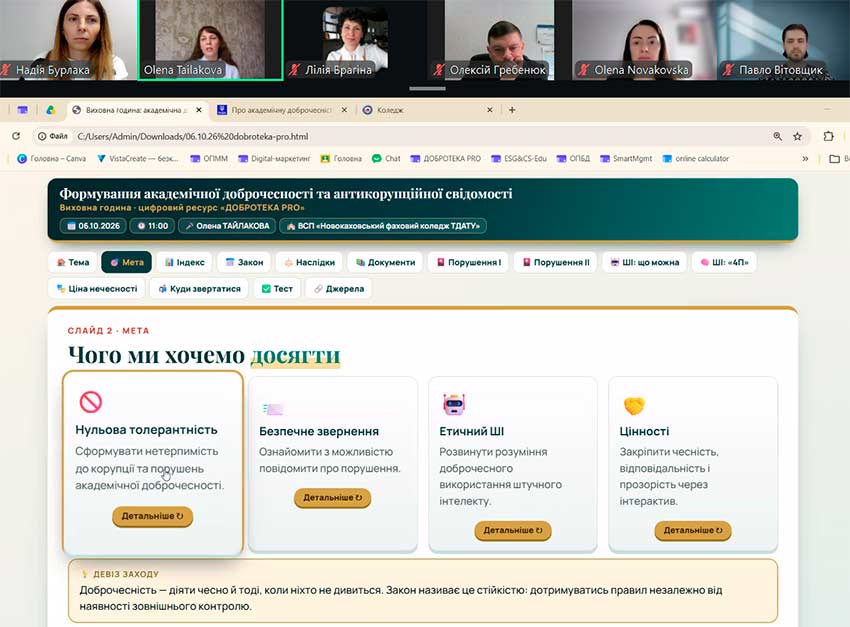Select the Джерела navigation tab
Screen dimensions: 850x627
339,288
